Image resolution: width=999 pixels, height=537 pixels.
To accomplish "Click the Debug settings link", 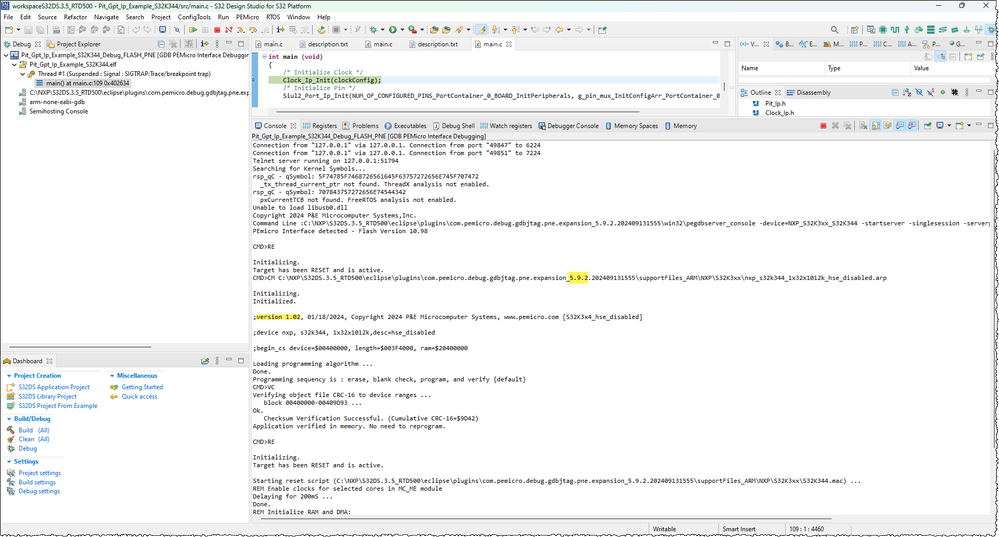I will [39, 491].
